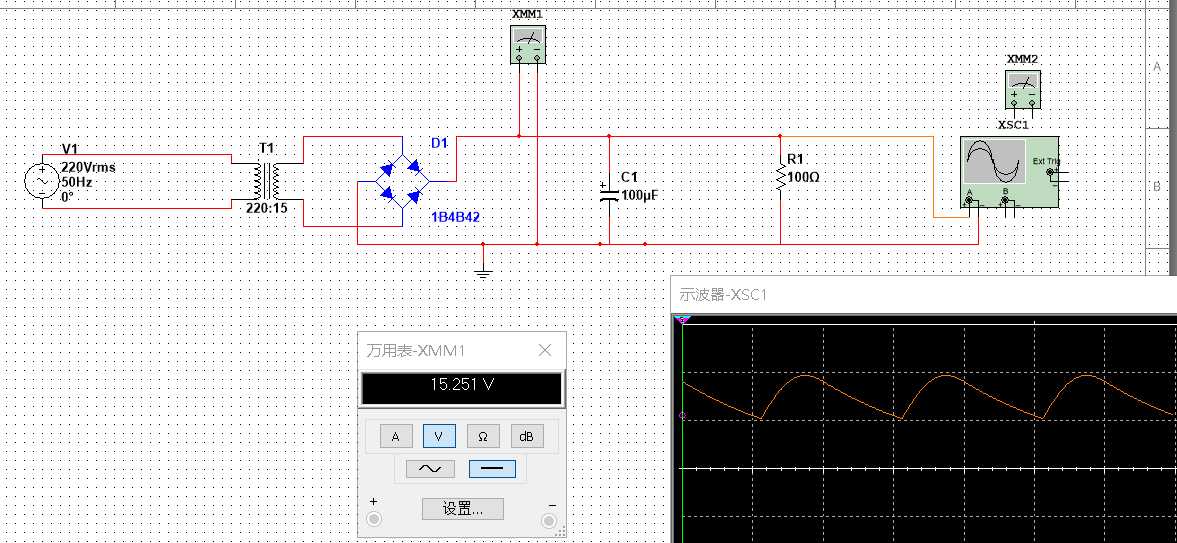Select the XMM1 multimeter instrument icon
This screenshot has height=543, width=1177.
tap(528, 44)
